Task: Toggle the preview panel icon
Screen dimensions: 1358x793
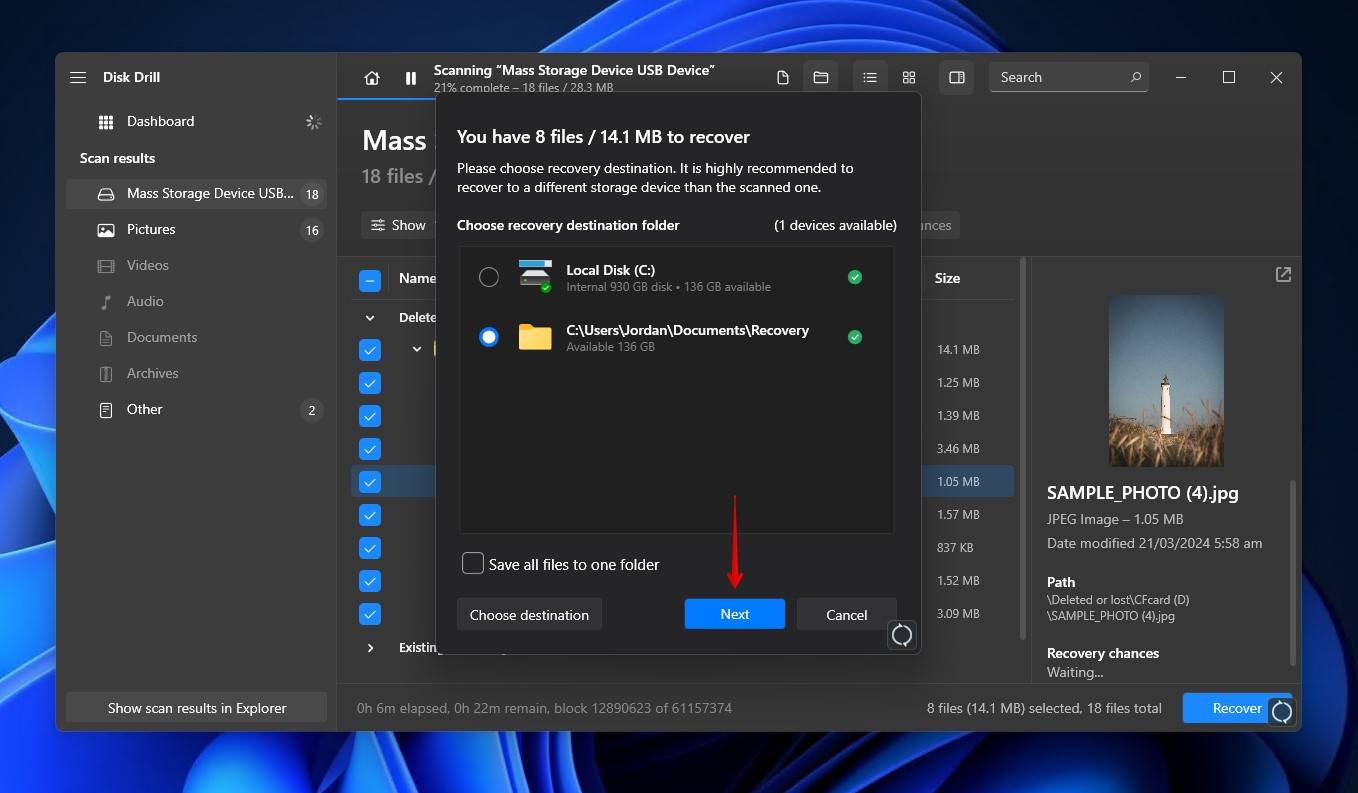Action: tap(957, 78)
